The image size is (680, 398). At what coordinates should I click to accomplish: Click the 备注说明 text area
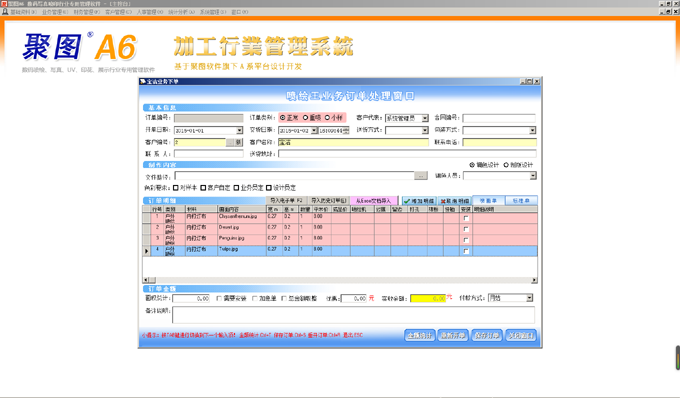point(353,315)
